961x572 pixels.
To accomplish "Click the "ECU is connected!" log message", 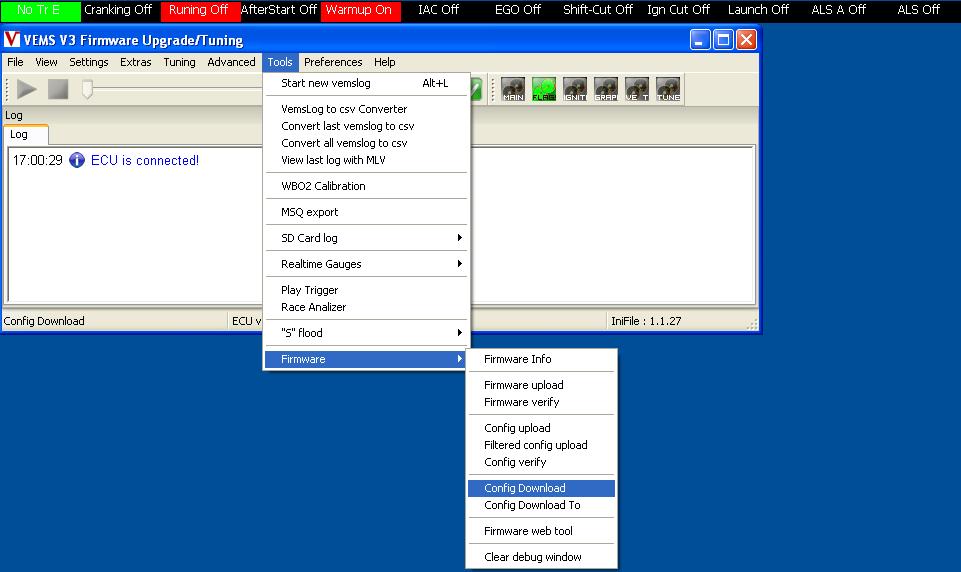I will pos(145,161).
